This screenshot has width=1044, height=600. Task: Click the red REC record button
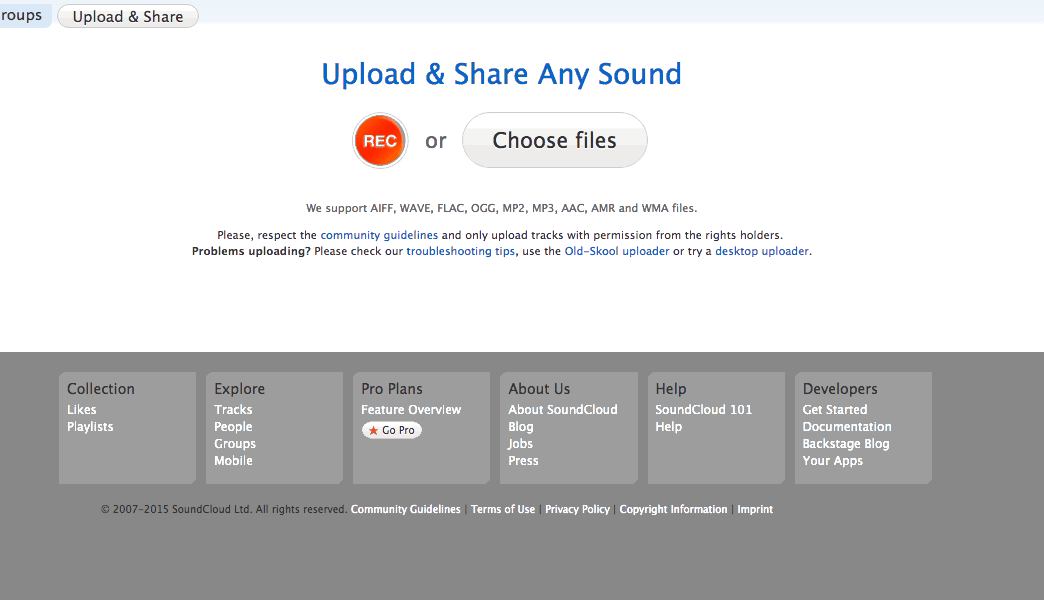tap(380, 141)
